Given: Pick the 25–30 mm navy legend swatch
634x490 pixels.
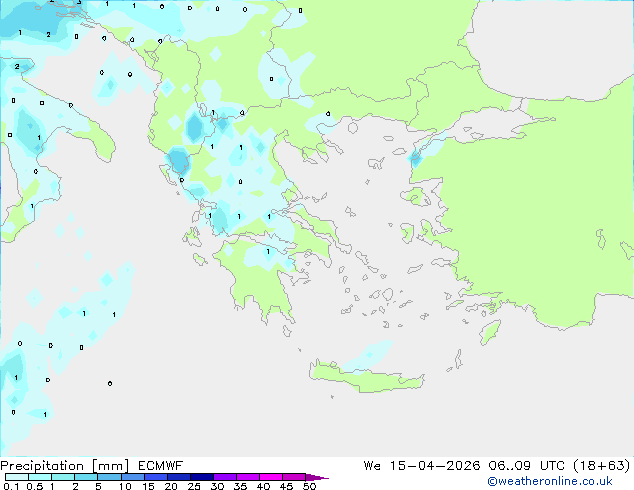Looking at the screenshot, I should [x=201, y=477].
